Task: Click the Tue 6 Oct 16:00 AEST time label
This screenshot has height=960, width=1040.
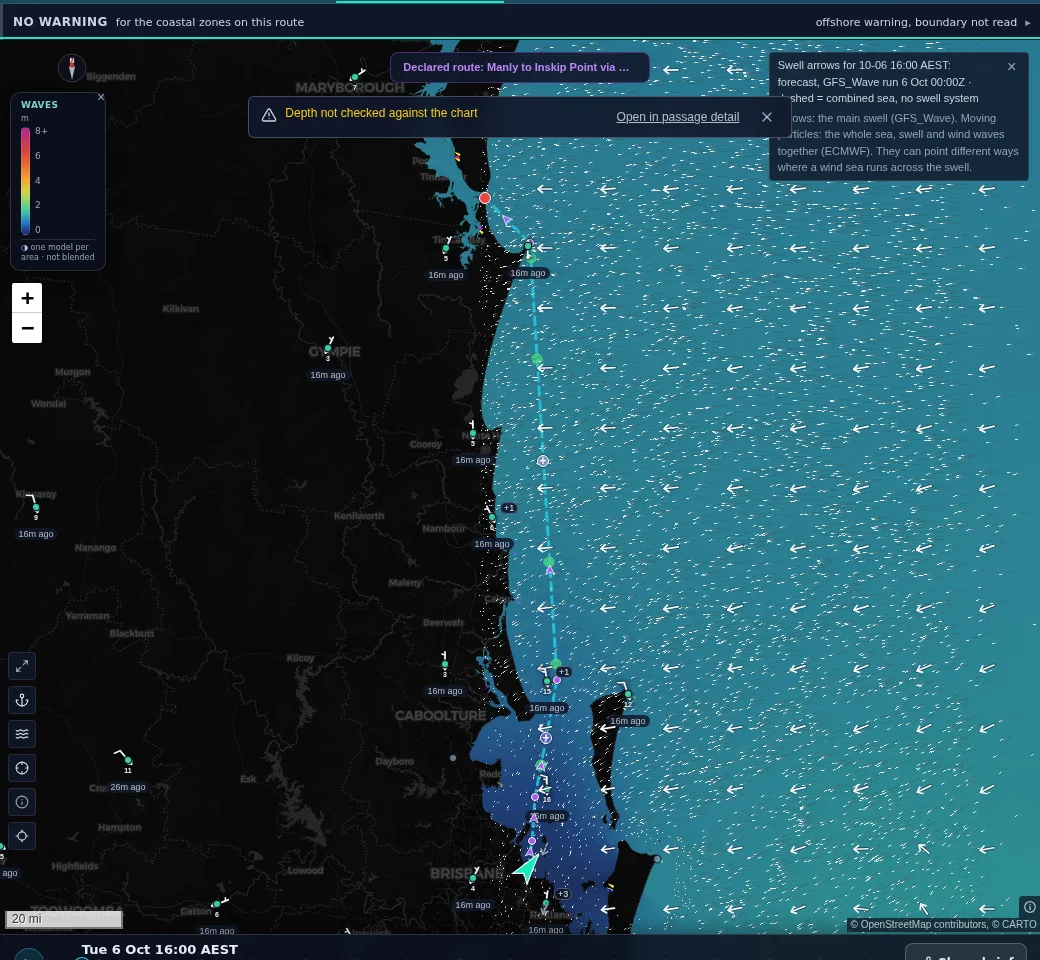Action: click(159, 949)
